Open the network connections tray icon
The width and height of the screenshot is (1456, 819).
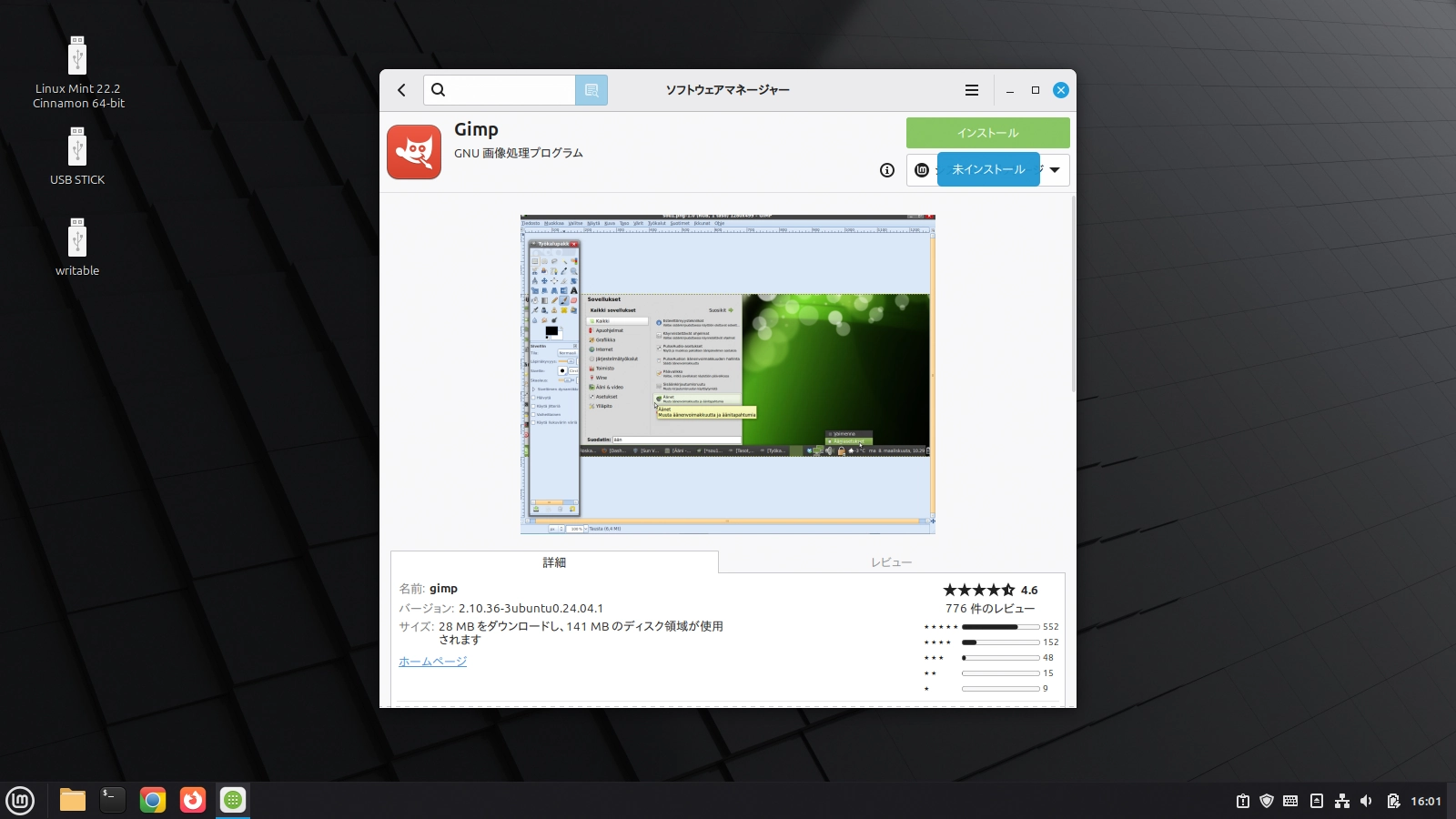coord(1341,801)
